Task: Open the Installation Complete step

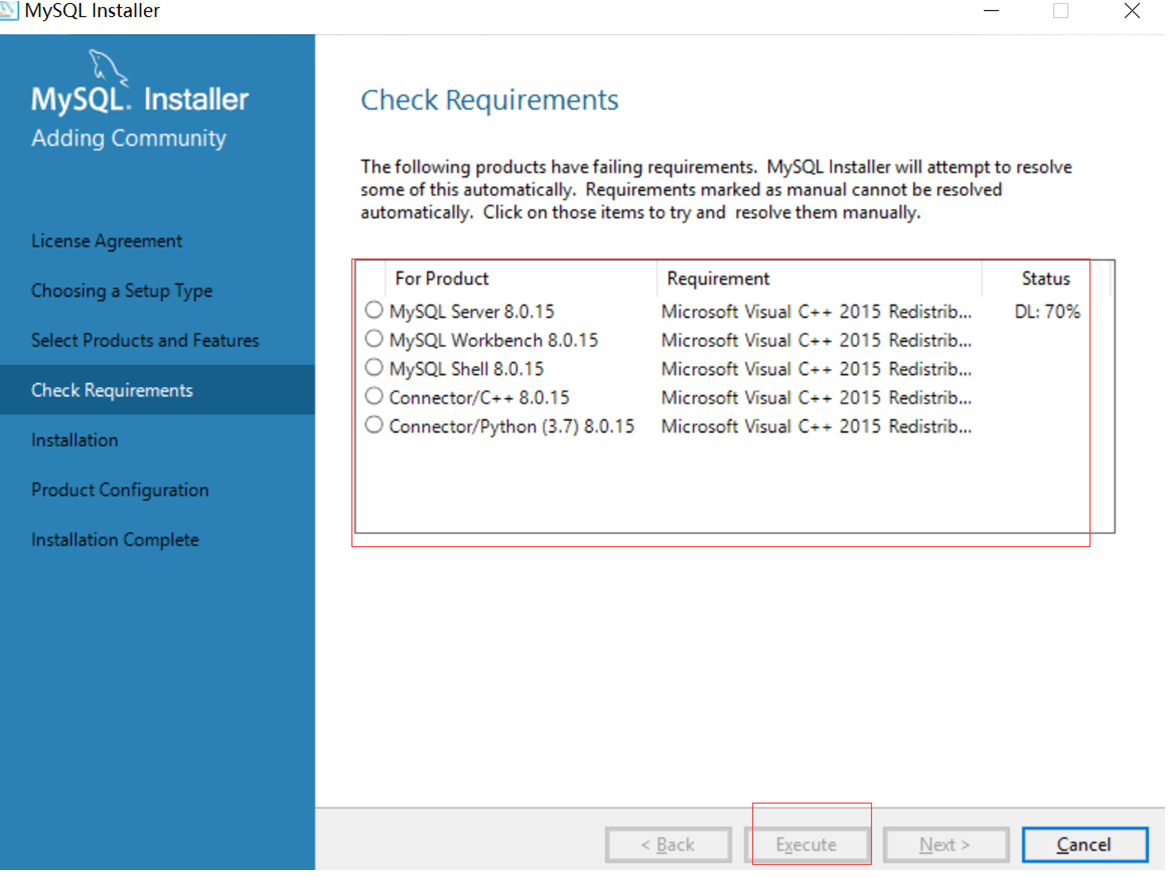Action: pyautogui.click(x=115, y=540)
